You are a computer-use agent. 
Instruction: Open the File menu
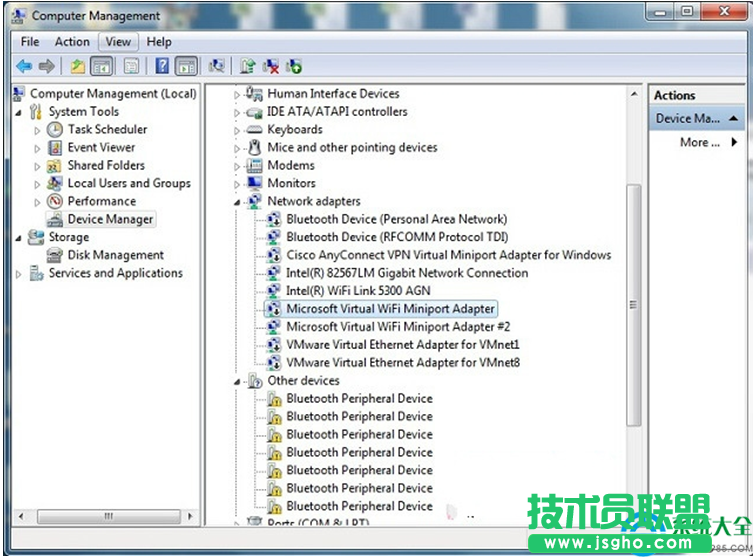[x=30, y=42]
